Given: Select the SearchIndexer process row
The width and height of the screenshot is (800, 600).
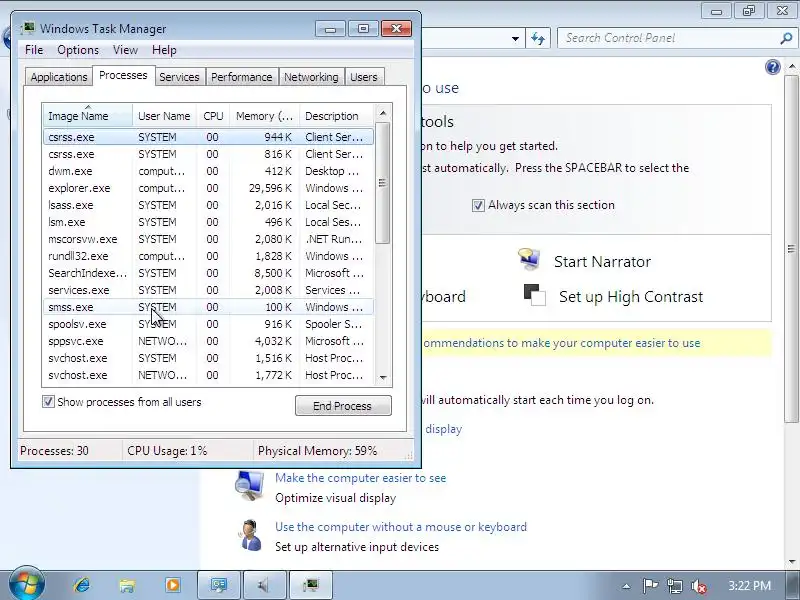Looking at the screenshot, I should click(208, 273).
